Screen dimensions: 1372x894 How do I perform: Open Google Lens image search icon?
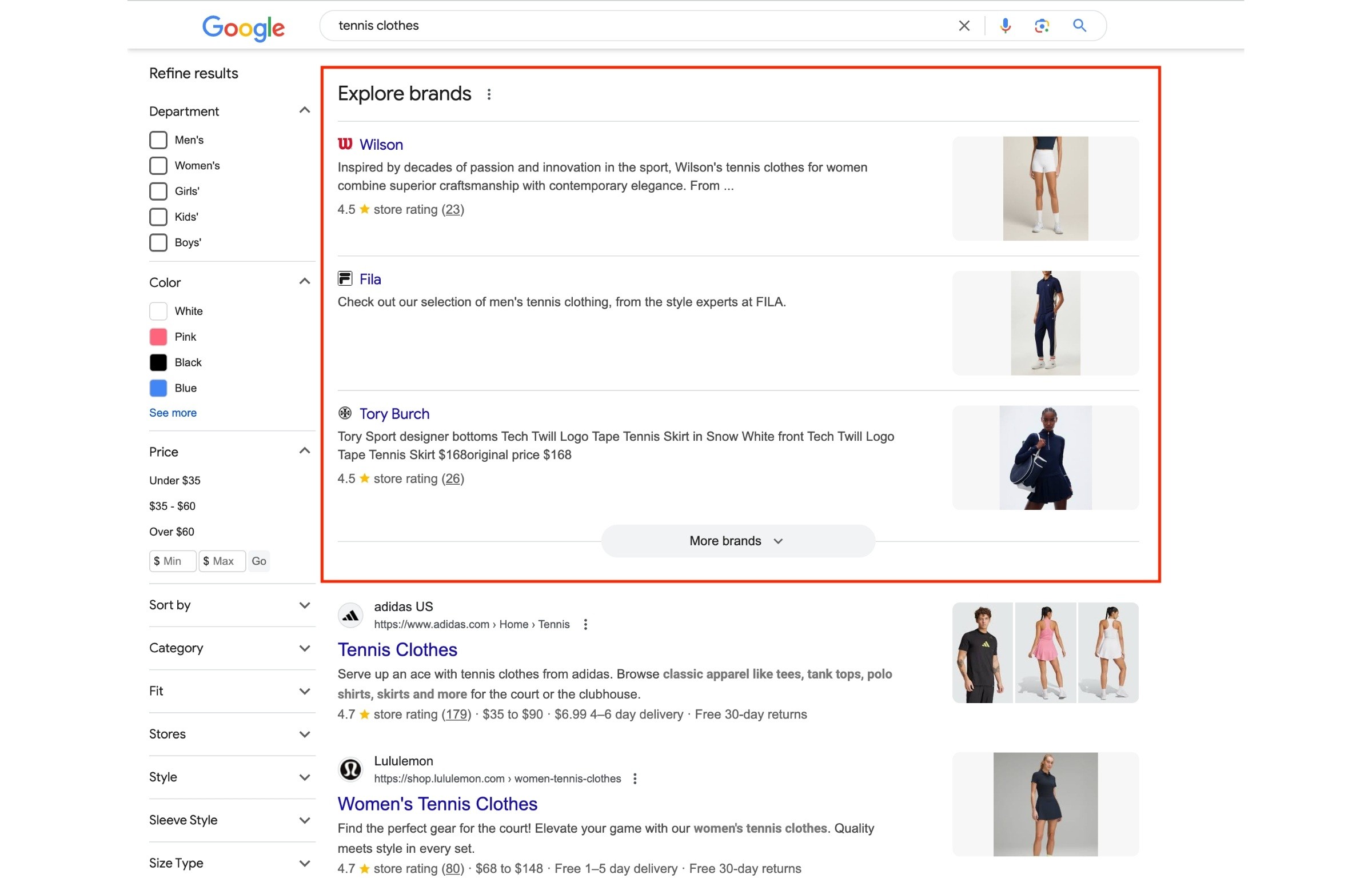[x=1041, y=26]
